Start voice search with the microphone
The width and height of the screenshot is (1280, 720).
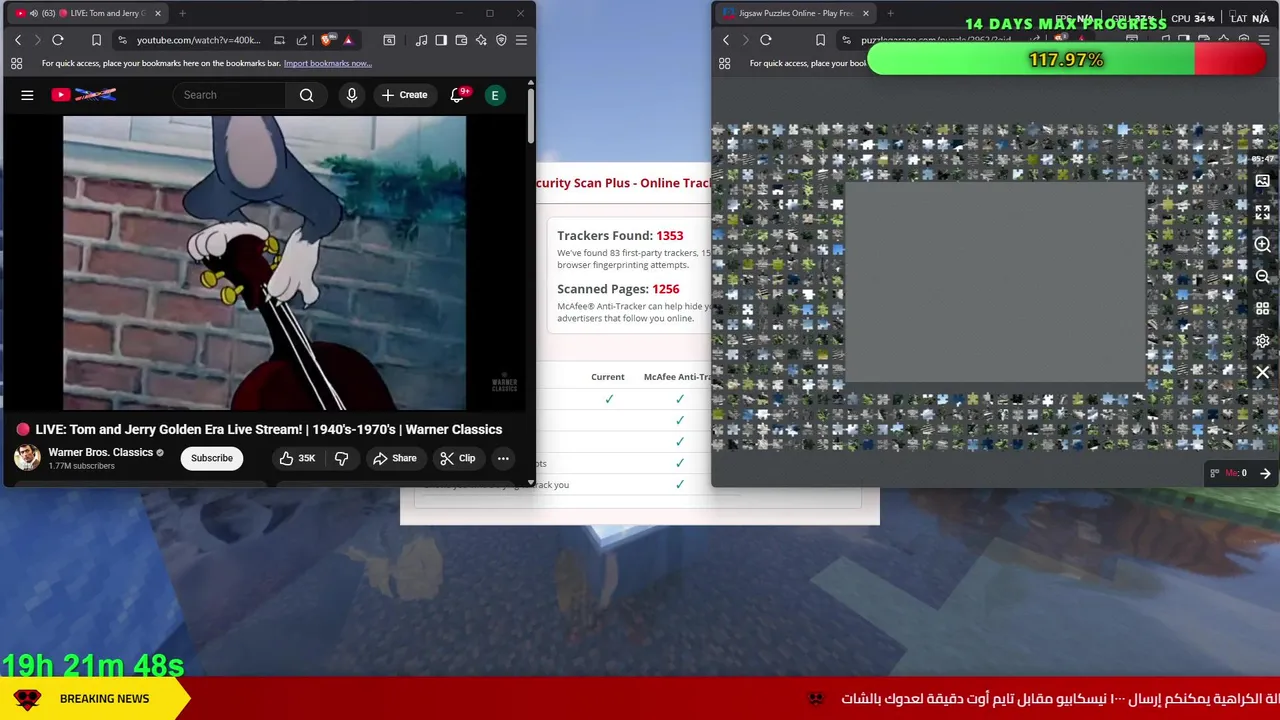coord(351,95)
